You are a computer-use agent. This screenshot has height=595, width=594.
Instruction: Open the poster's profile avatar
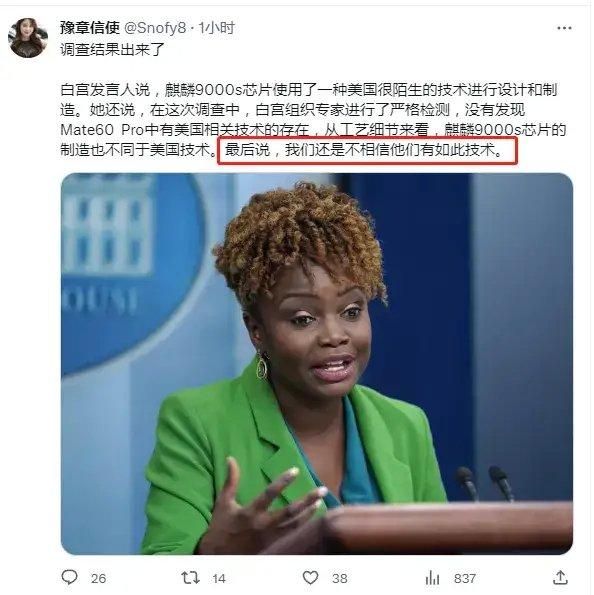click(x=28, y=38)
